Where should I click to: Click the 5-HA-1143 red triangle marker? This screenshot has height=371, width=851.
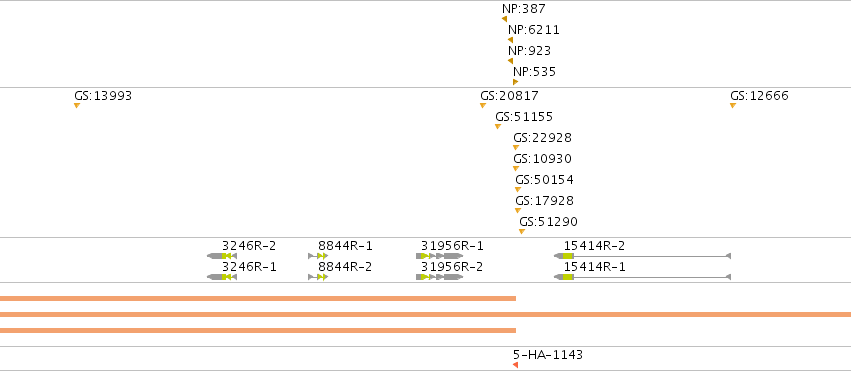pos(516,365)
